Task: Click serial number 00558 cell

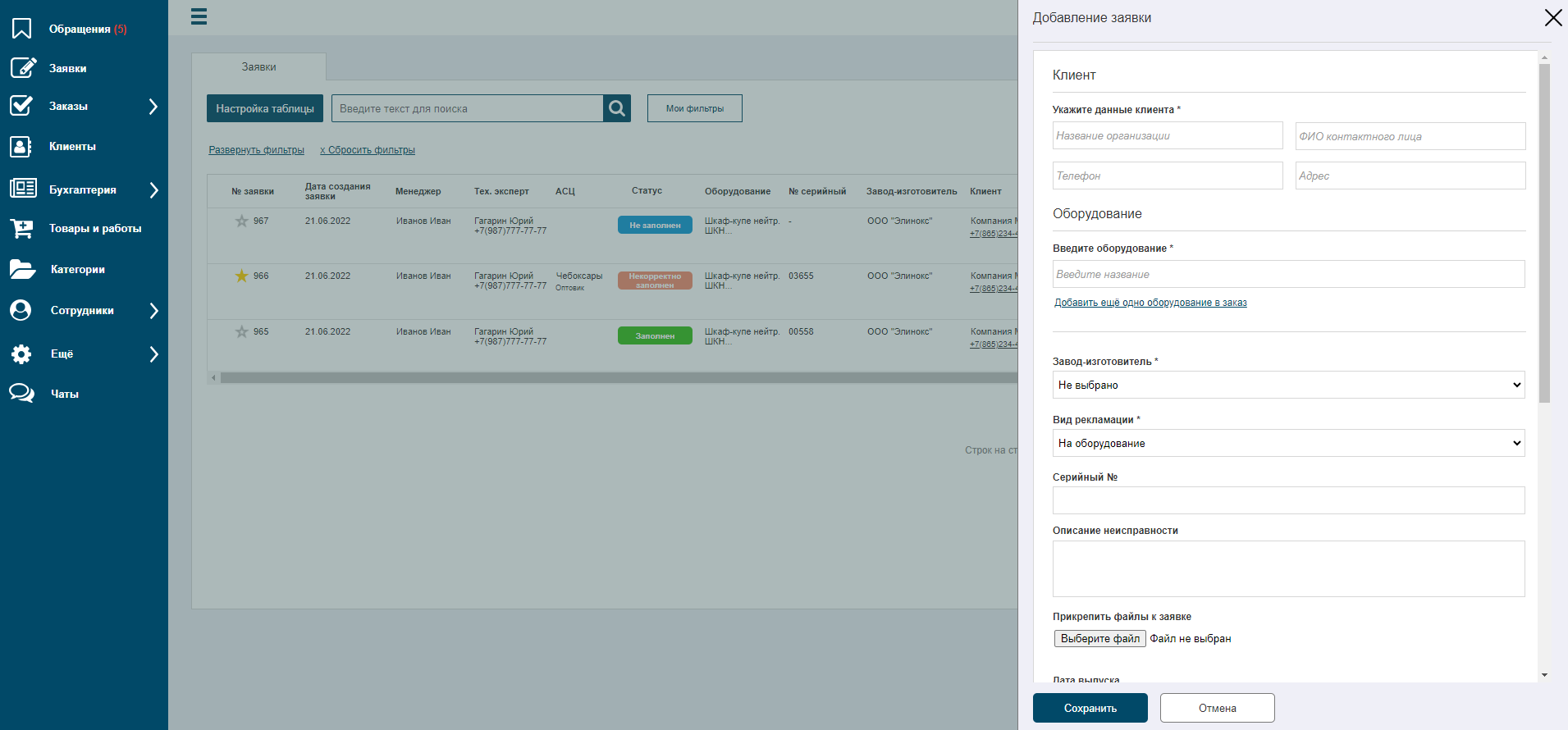Action: [801, 331]
